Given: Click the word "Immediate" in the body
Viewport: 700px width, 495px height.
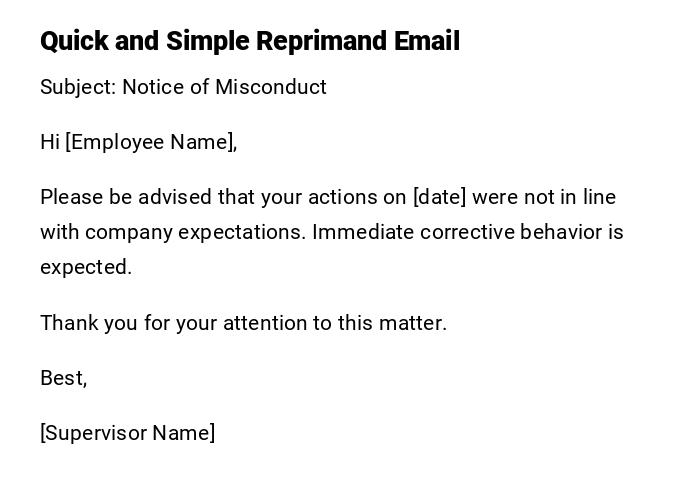Looking at the screenshot, I should pyautogui.click(x=362, y=232).
